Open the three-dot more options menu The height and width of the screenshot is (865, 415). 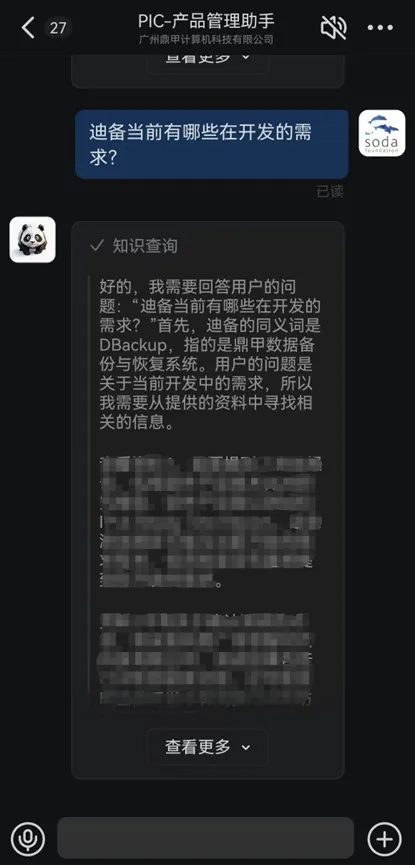(x=380, y=28)
